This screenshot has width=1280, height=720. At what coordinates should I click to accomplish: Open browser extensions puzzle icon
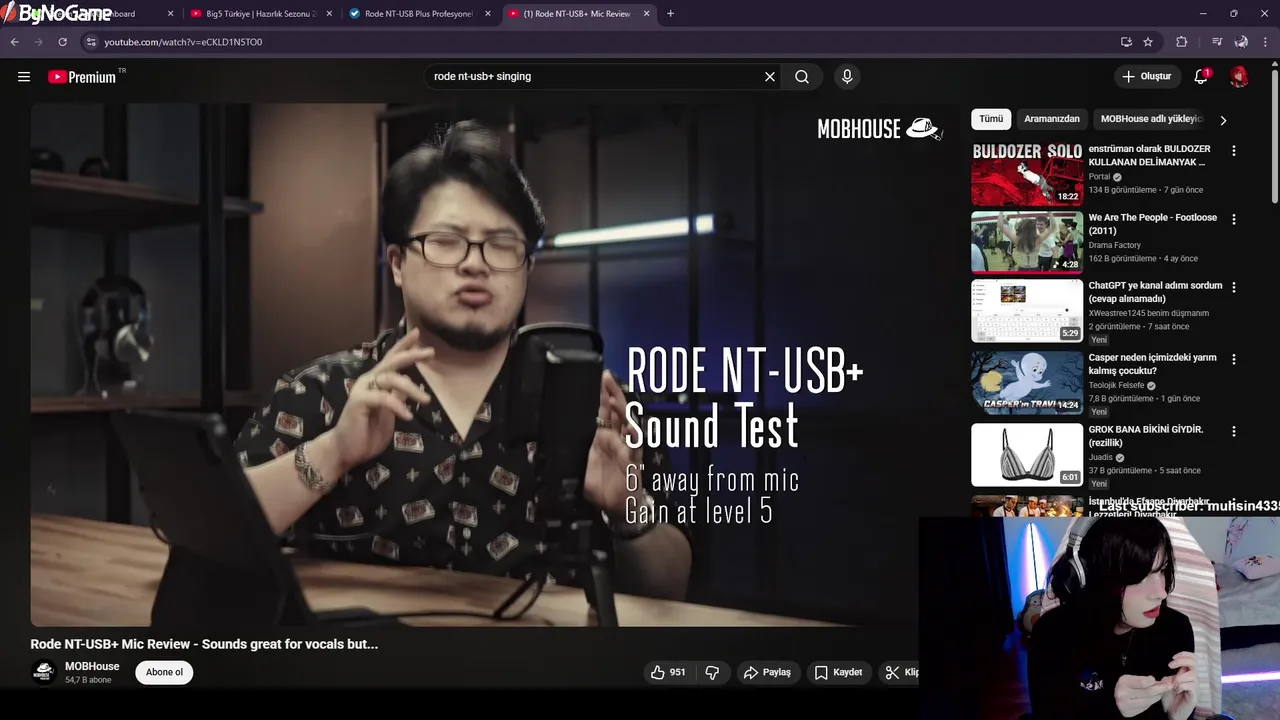(1182, 42)
